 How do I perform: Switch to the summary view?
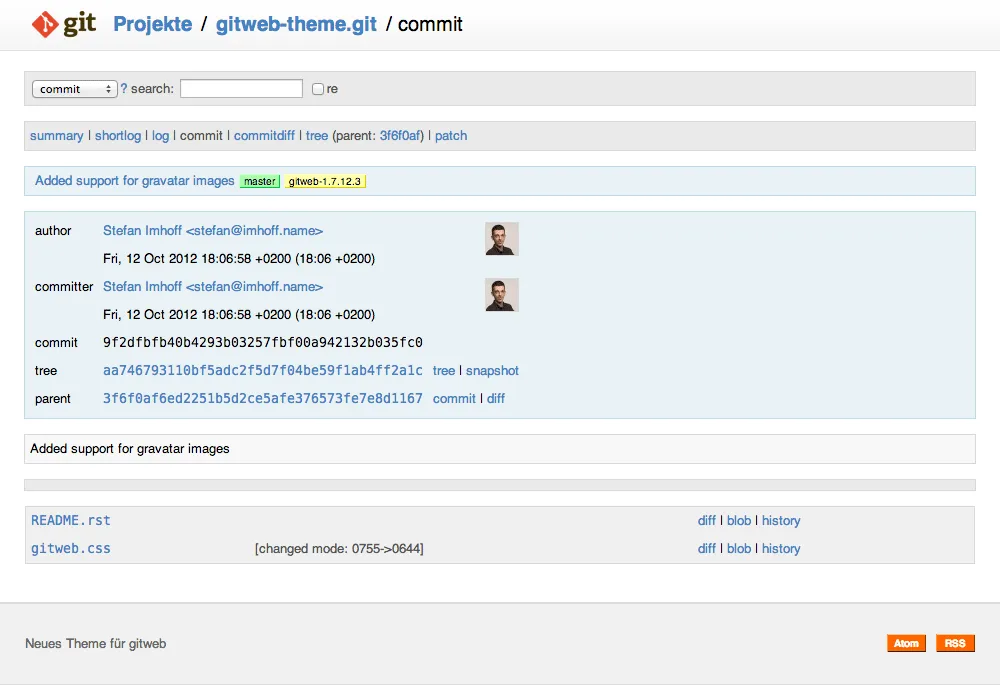(57, 135)
